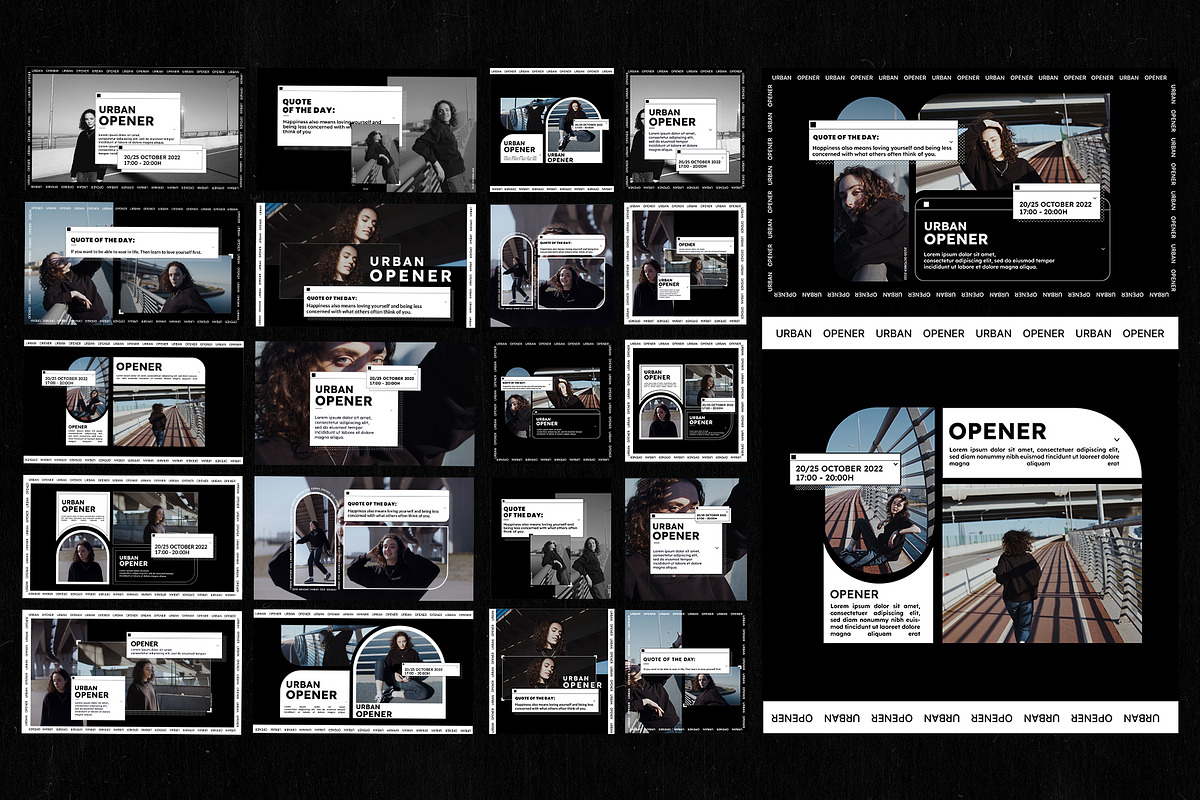
Task: Select the square white-bordered slide with Opener and Urban Opener cards
Action: (x=685, y=264)
